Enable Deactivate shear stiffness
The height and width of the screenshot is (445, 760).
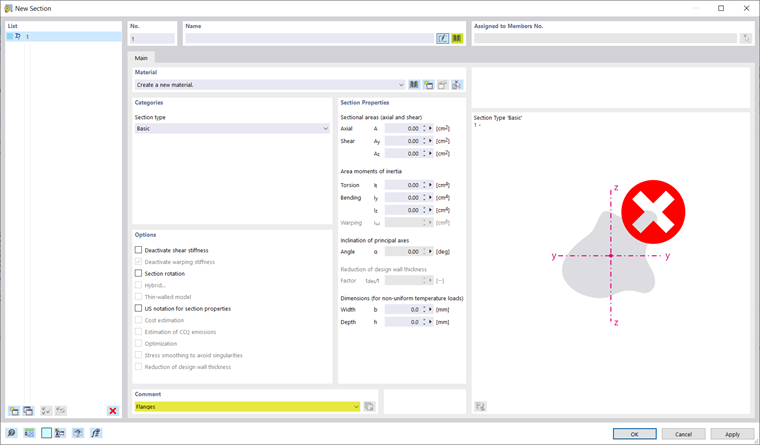[x=138, y=250]
